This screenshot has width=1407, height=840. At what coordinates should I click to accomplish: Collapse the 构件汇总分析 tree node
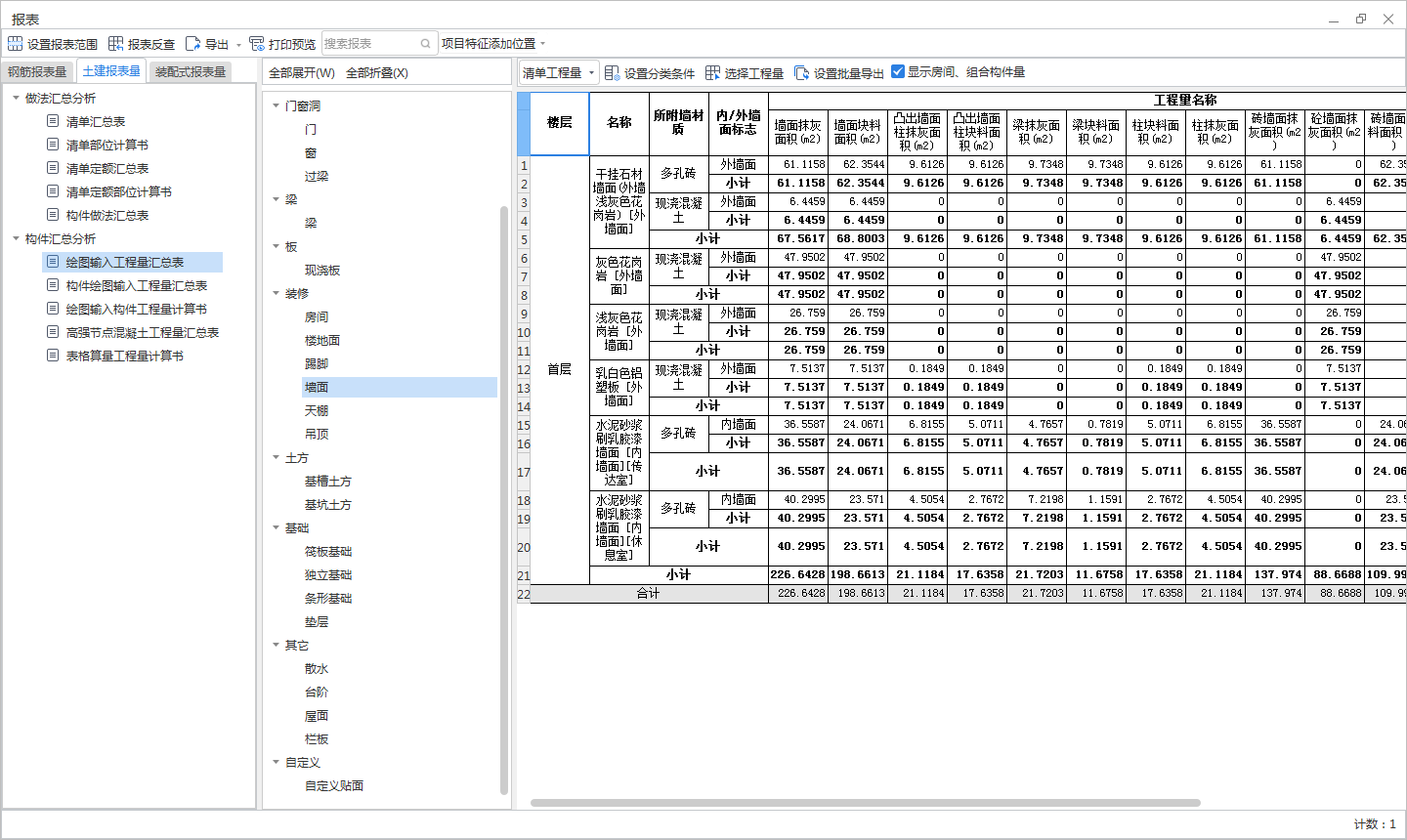pyautogui.click(x=16, y=238)
